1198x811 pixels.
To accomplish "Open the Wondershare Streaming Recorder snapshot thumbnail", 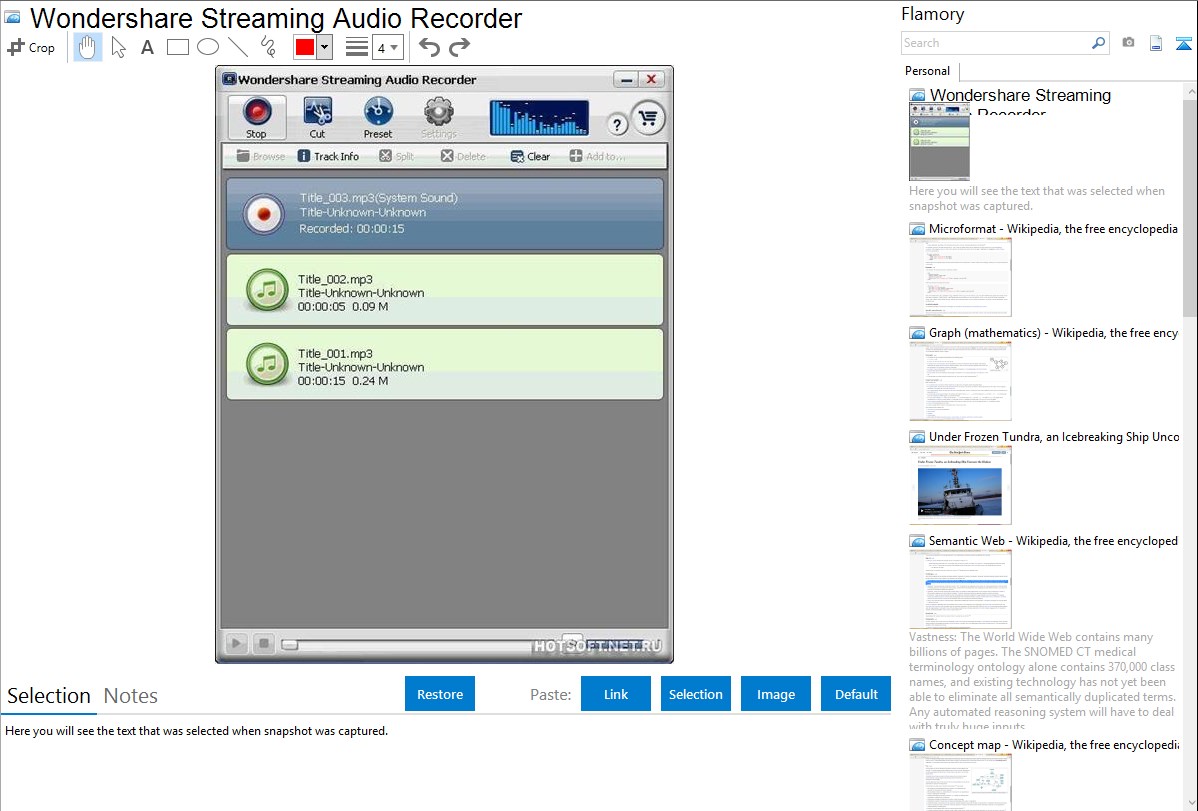I will [939, 141].
